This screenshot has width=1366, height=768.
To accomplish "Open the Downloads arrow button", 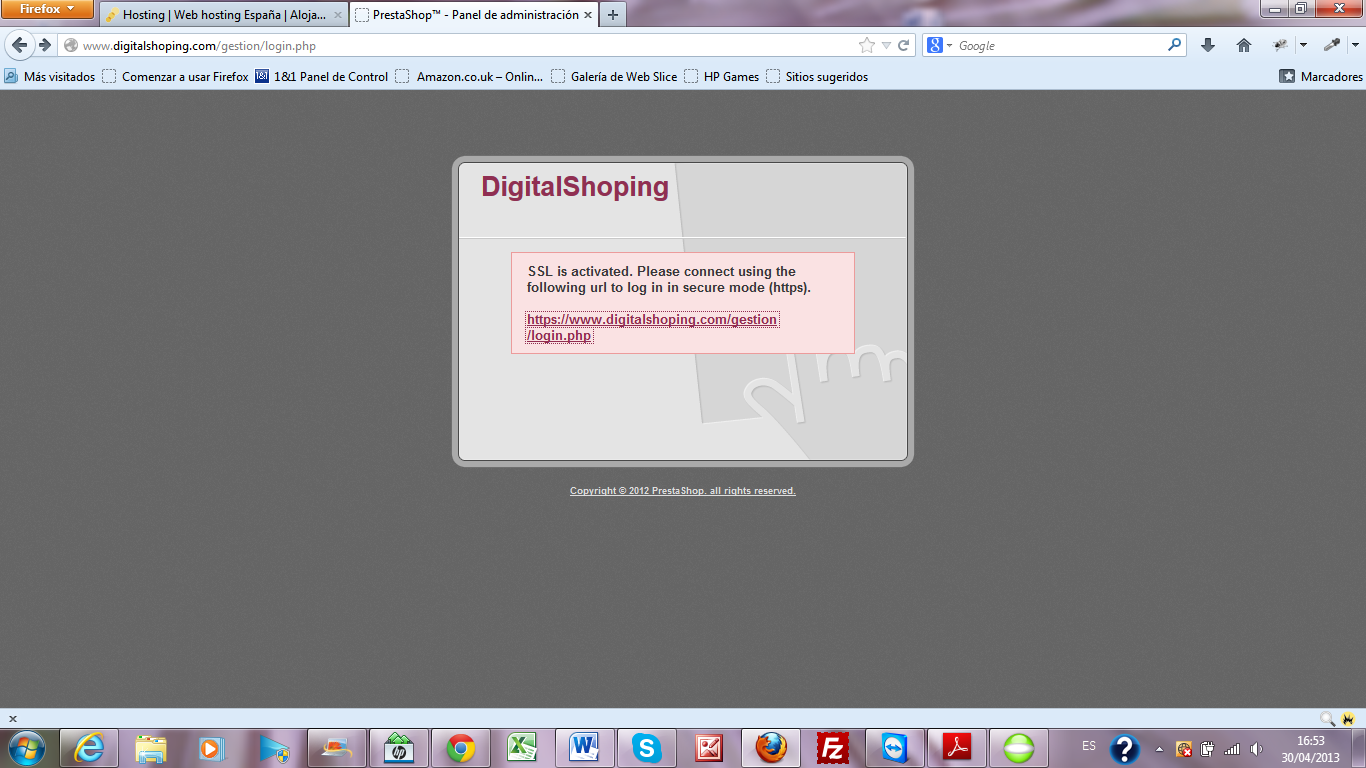I will (1208, 45).
